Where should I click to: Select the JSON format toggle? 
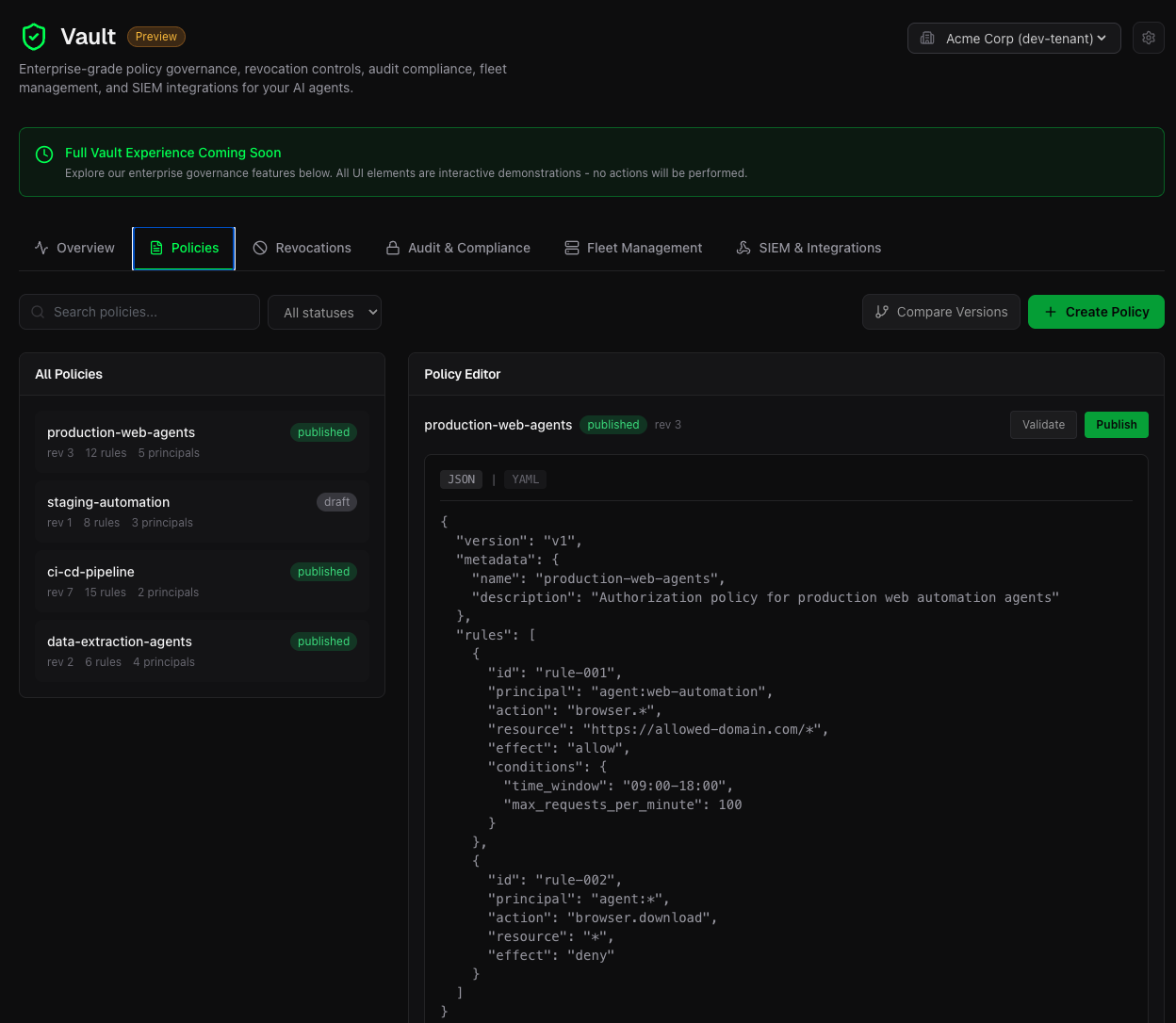tap(461, 479)
